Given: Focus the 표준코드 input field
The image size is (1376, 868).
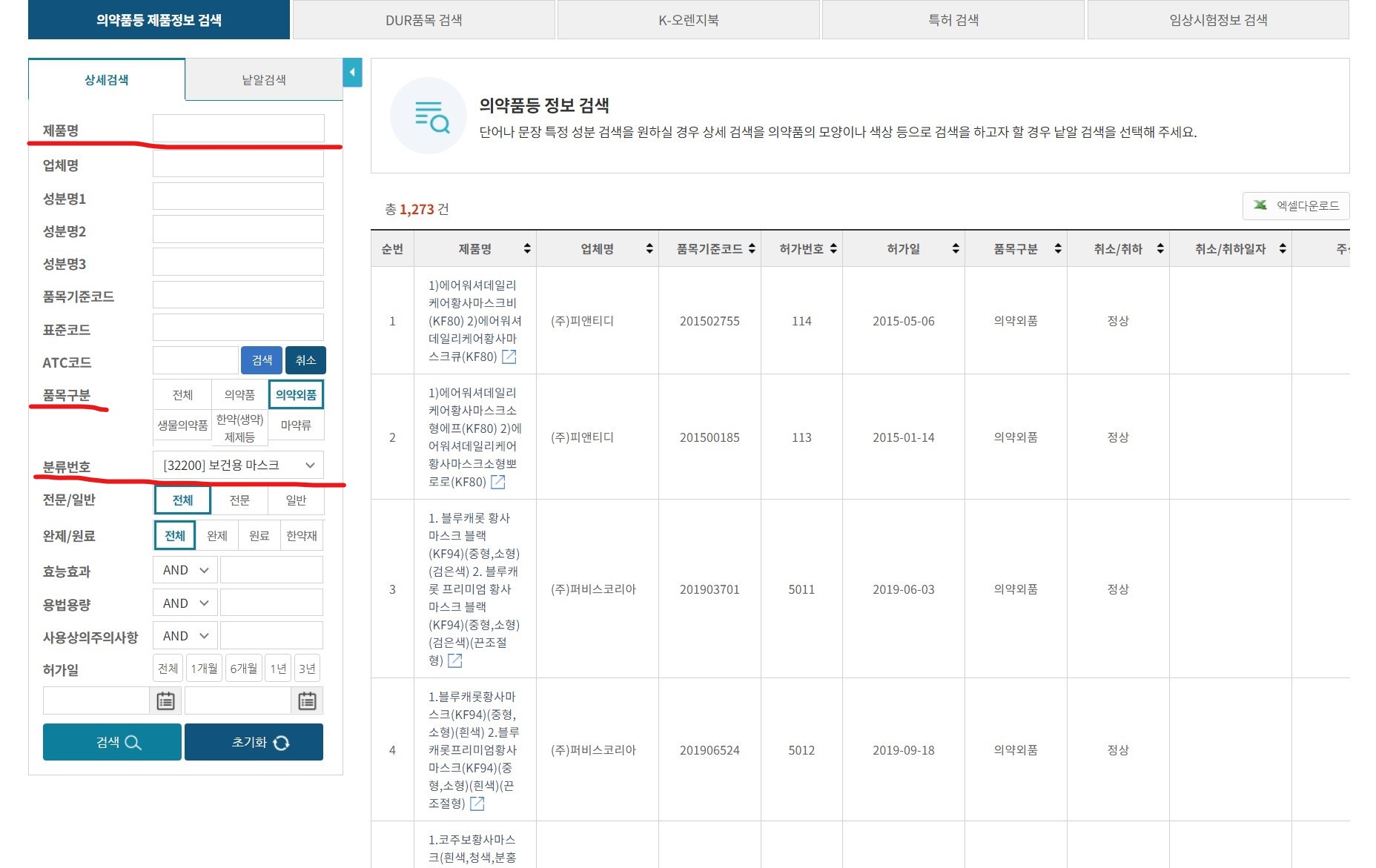Looking at the screenshot, I should [x=238, y=328].
